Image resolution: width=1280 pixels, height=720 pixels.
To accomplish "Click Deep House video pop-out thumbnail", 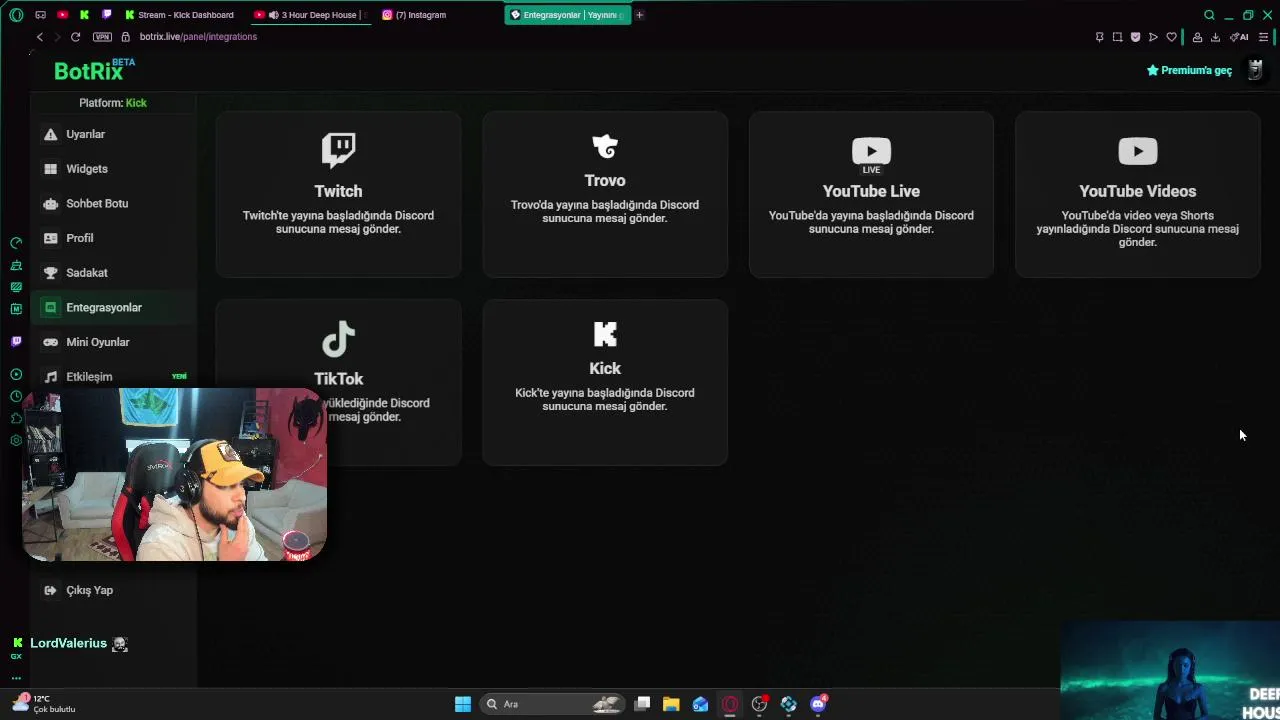I will click(x=1170, y=671).
